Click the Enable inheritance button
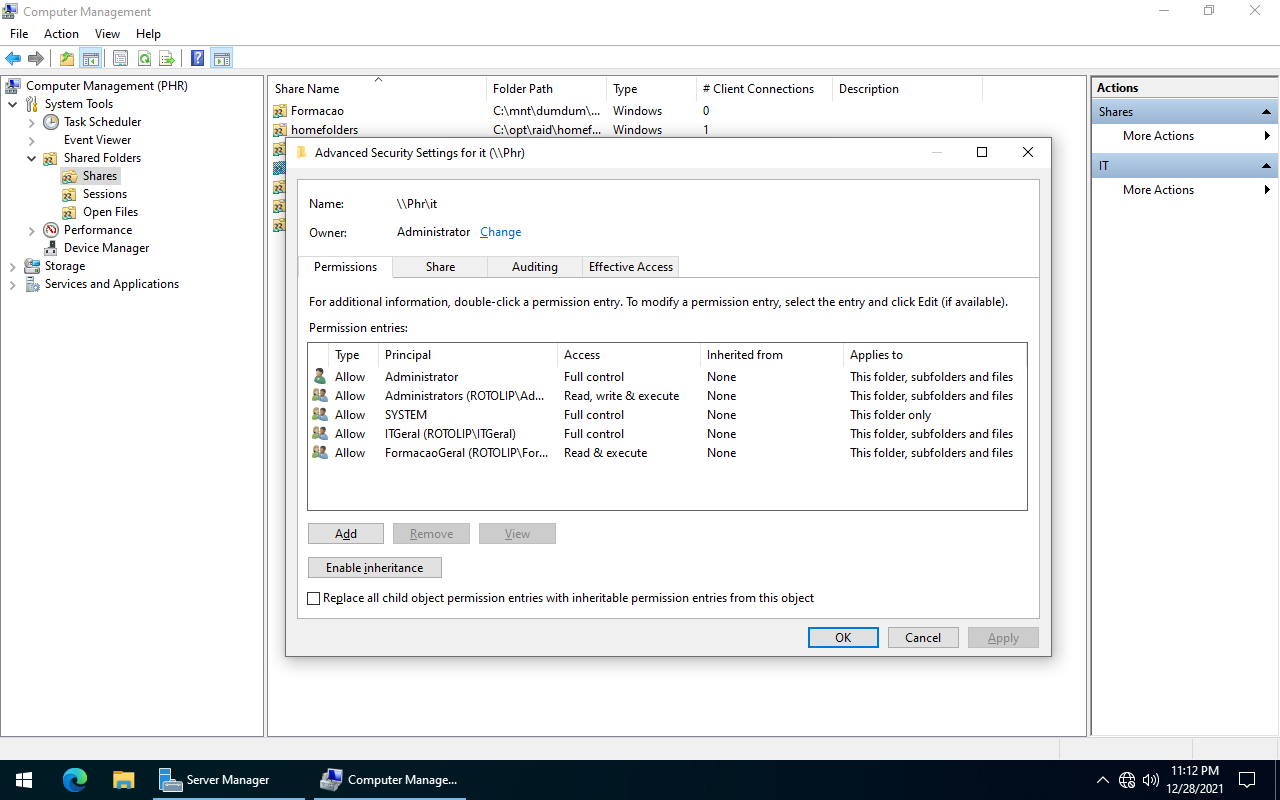 point(374,568)
